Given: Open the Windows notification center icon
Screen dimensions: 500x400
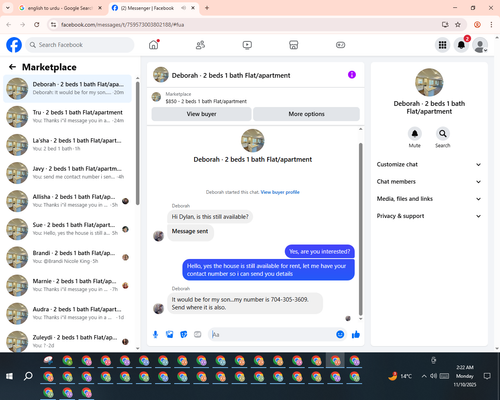Looking at the screenshot, I should pos(487,376).
